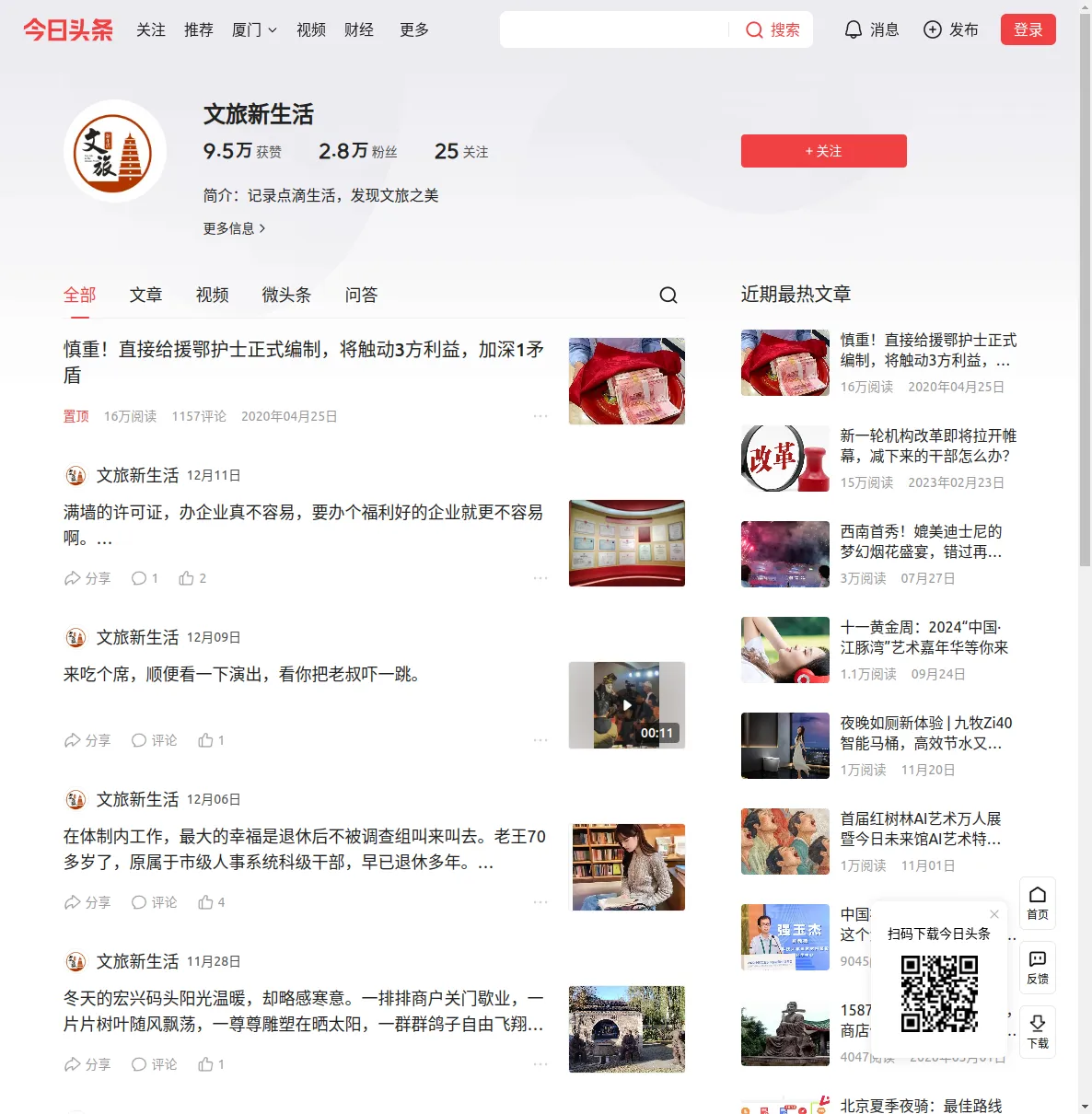The height and width of the screenshot is (1114, 1092).
Task: Share the 12月11日 post
Action: (x=87, y=578)
